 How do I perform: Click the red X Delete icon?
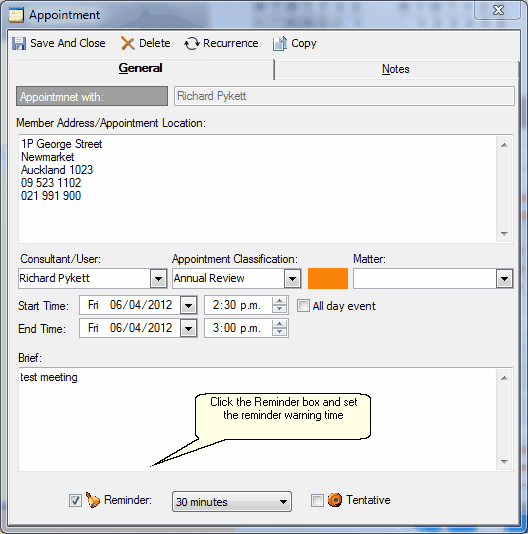[127, 44]
